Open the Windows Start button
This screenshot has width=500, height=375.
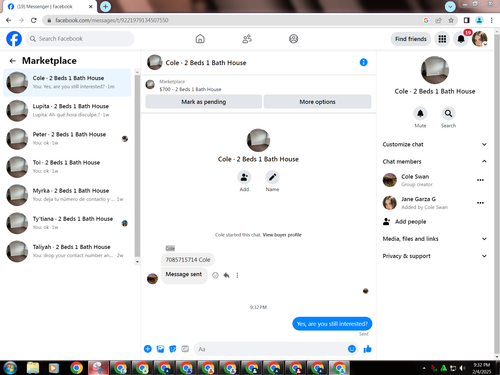[10, 368]
